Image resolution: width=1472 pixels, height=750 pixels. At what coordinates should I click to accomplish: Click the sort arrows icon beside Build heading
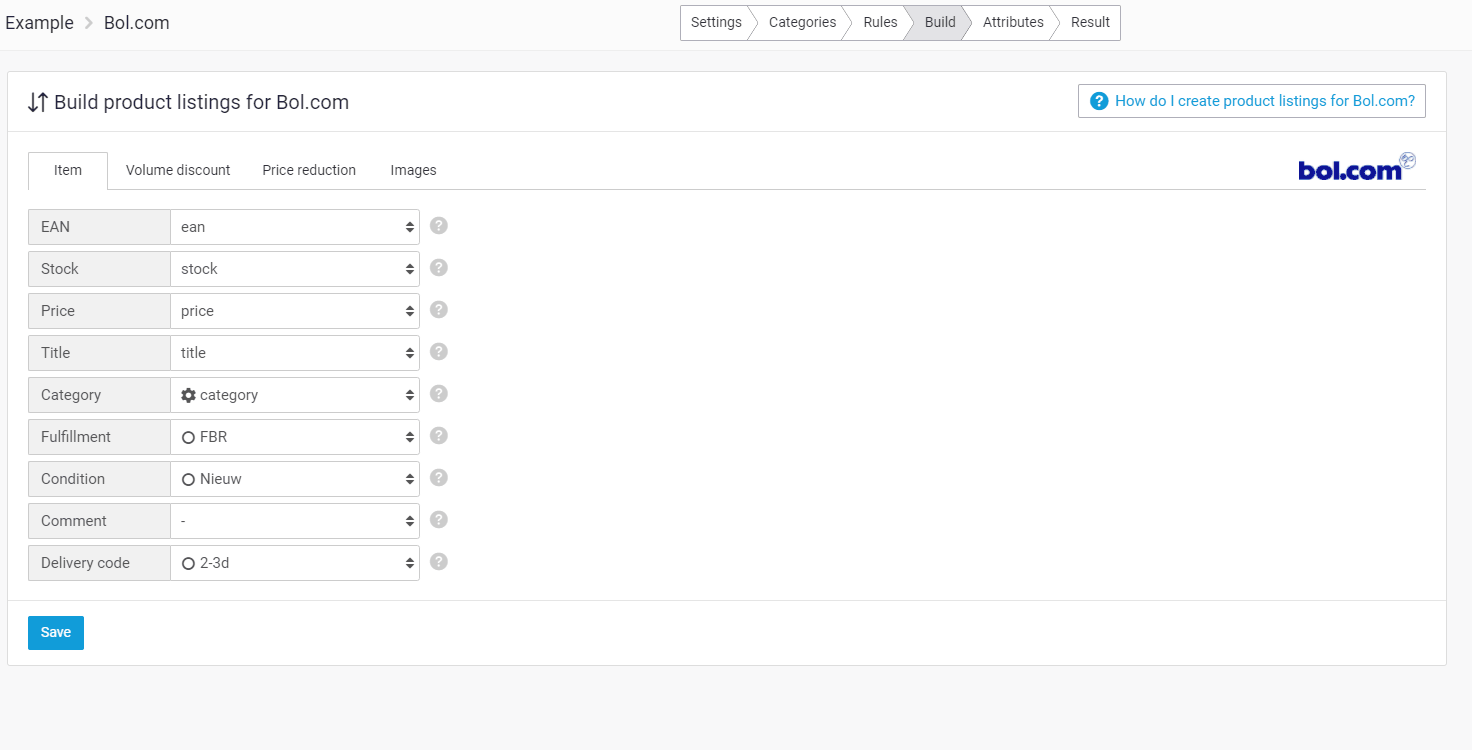pyautogui.click(x=38, y=102)
